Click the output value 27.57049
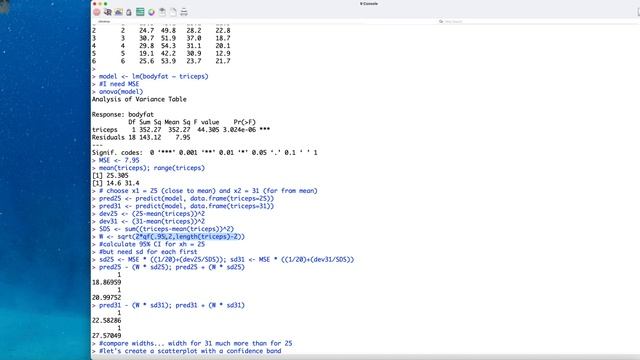The height and width of the screenshot is (360, 640). click(107, 336)
